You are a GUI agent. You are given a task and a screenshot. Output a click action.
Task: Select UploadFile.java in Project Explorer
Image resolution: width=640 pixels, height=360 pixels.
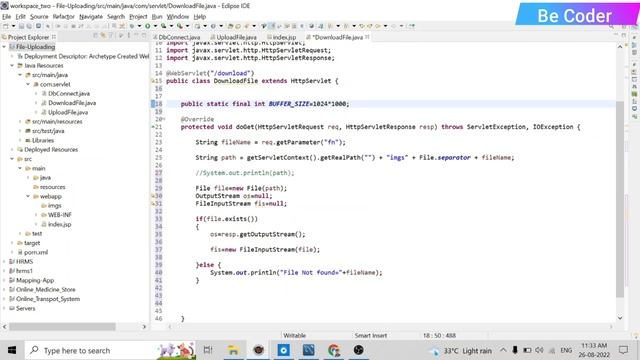pos(68,112)
